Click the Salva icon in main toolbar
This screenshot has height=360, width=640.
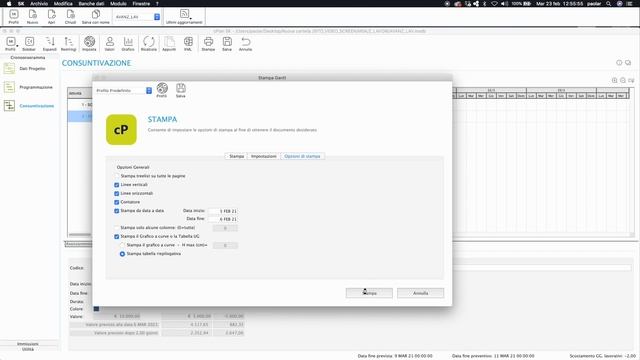point(227,44)
